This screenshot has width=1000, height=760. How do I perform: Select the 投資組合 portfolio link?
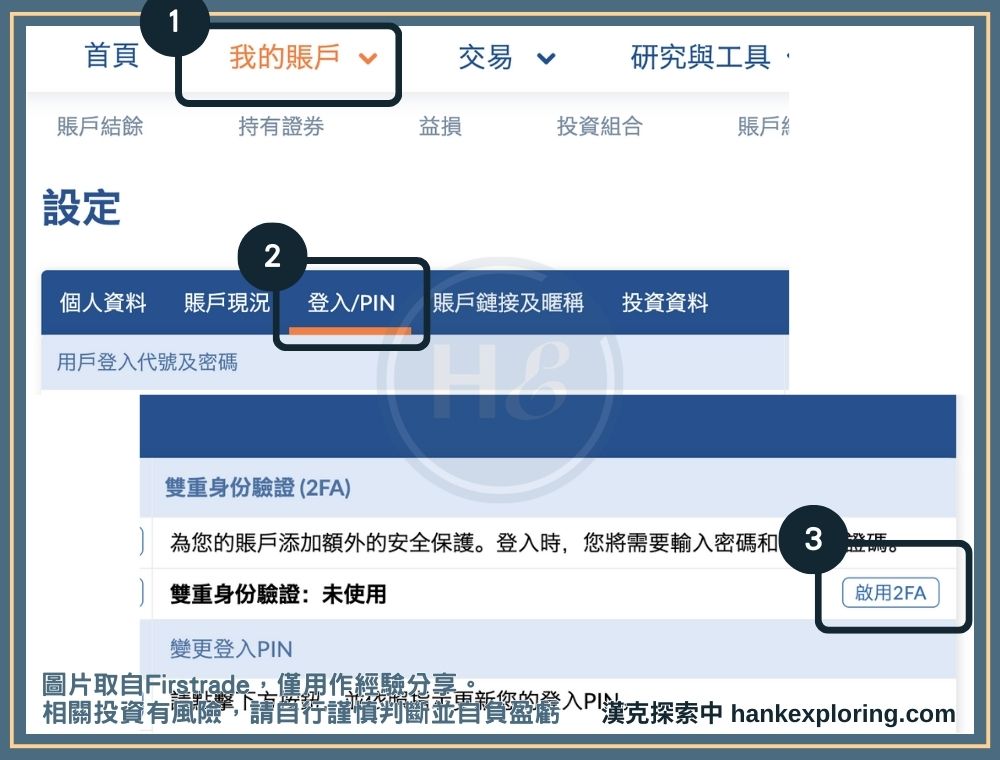[599, 126]
